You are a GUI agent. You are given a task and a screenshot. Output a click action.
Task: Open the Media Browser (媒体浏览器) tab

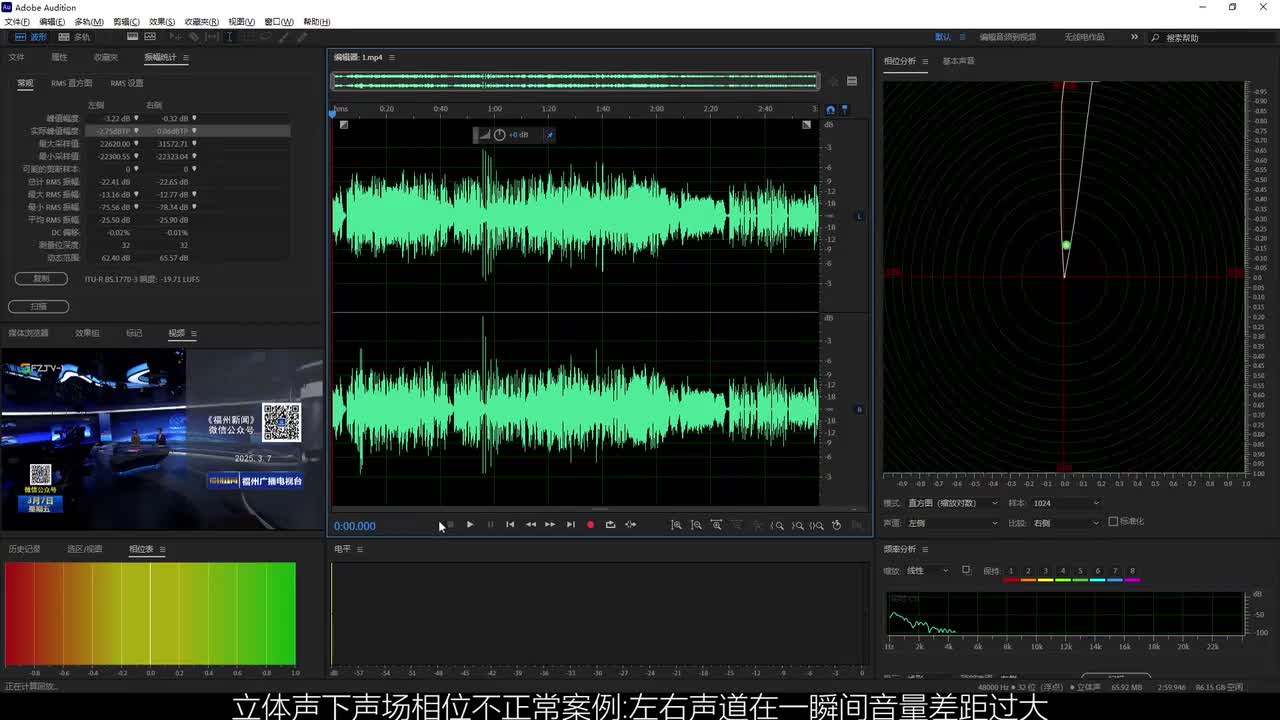point(28,333)
